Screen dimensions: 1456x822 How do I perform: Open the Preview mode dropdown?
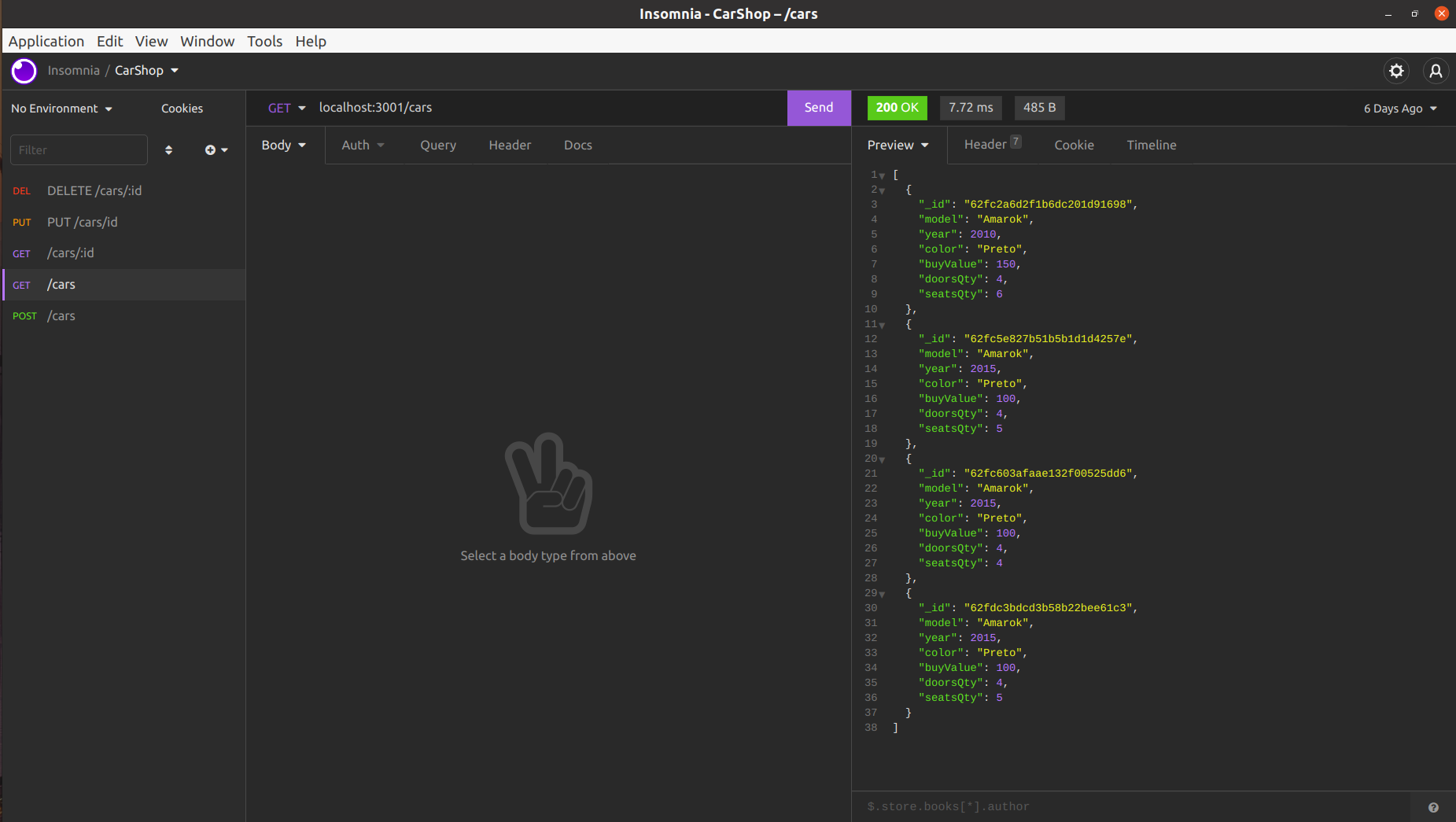tap(898, 146)
